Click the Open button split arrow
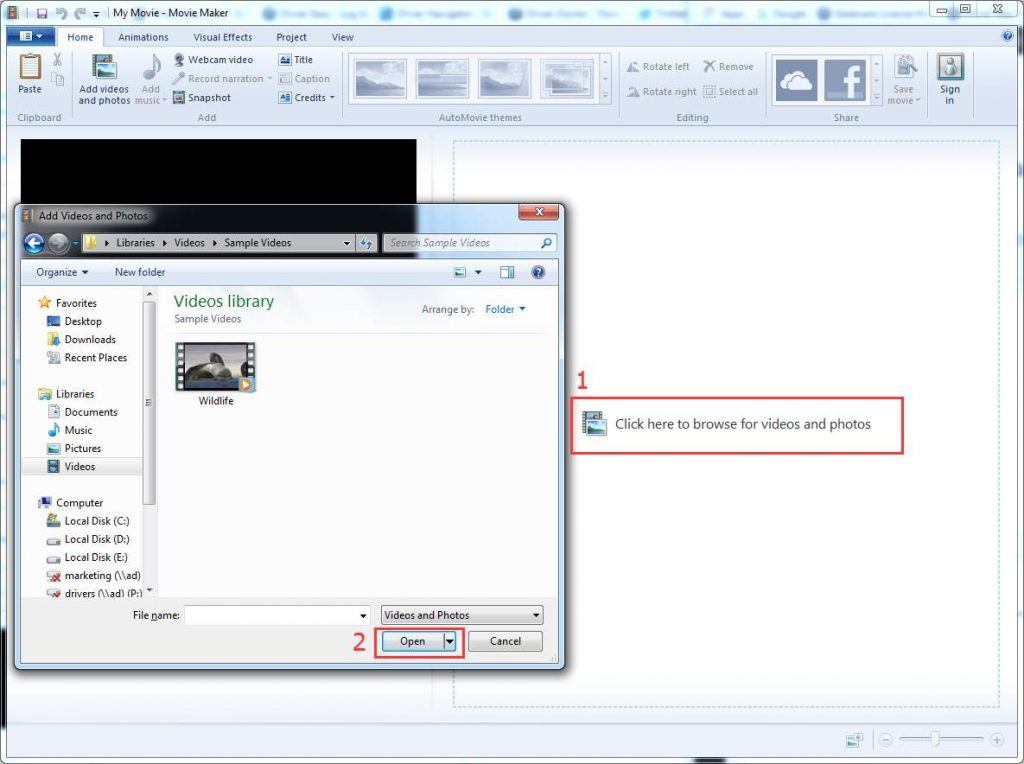1024x764 pixels. click(x=450, y=641)
